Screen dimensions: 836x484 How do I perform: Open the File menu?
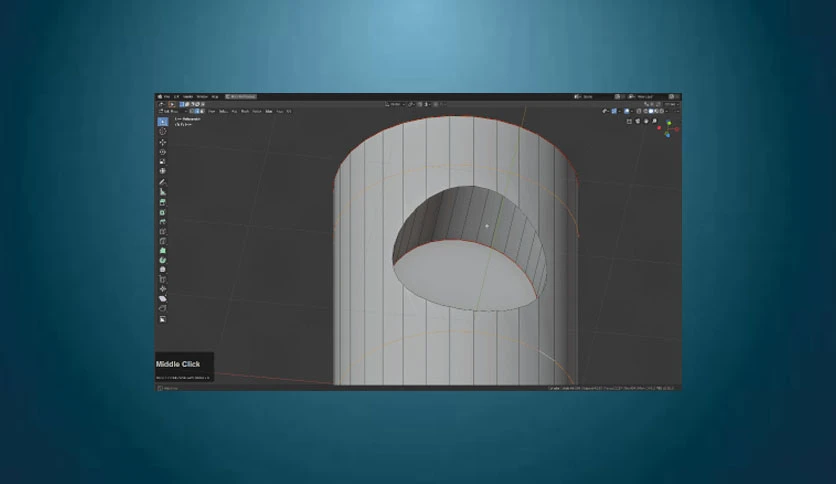167,96
